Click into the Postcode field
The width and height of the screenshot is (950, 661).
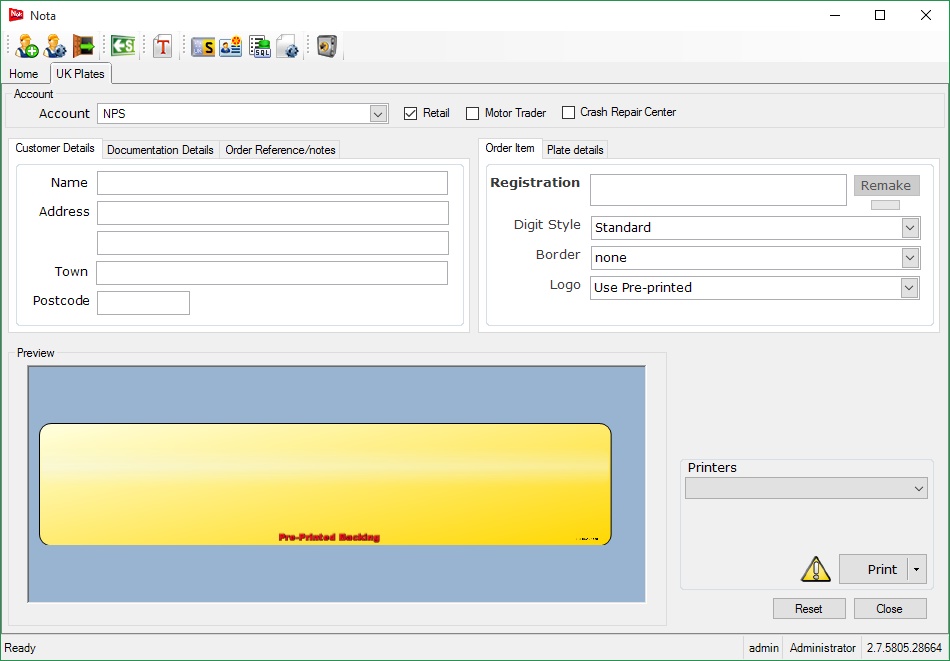tap(143, 303)
